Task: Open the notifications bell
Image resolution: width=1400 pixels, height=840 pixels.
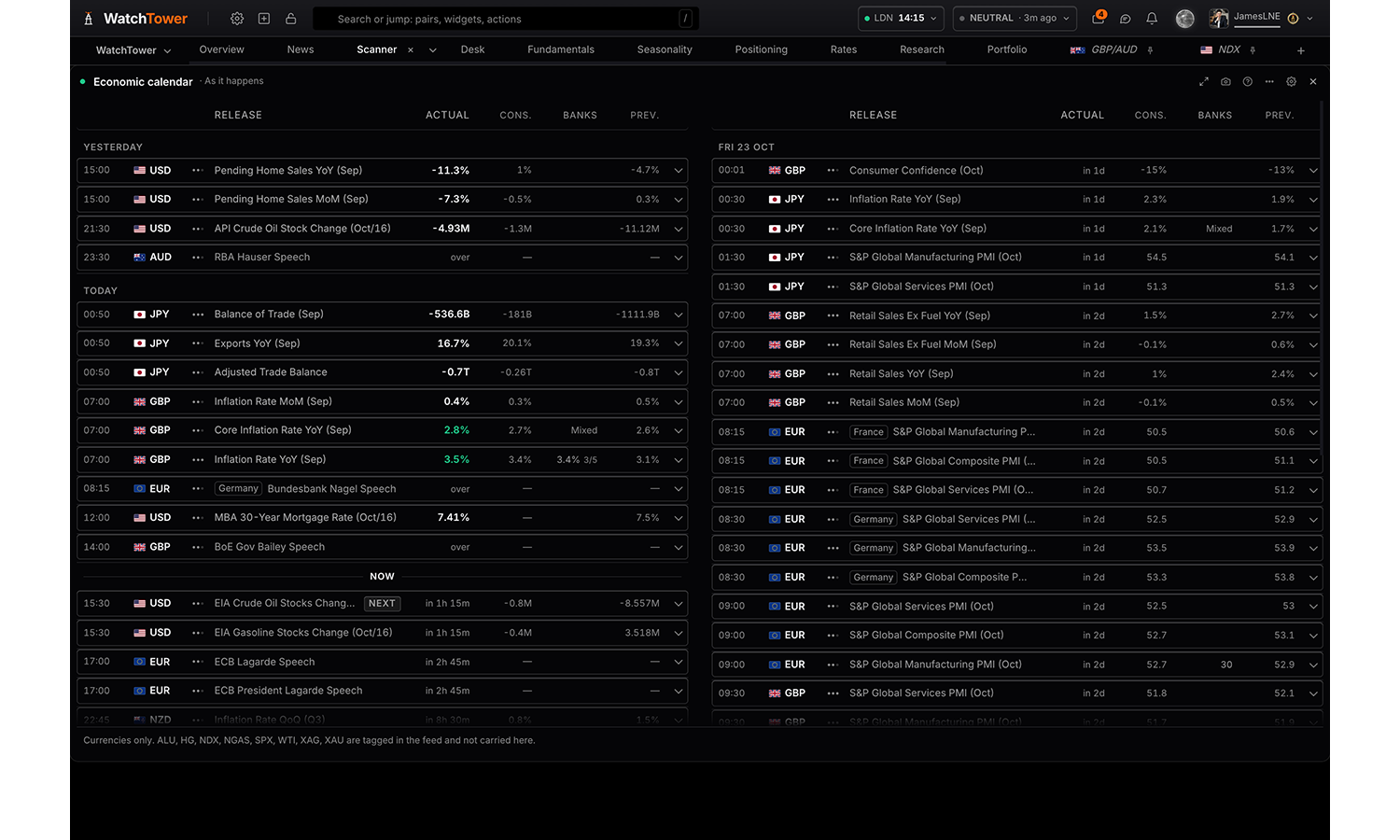Action: point(1152,19)
